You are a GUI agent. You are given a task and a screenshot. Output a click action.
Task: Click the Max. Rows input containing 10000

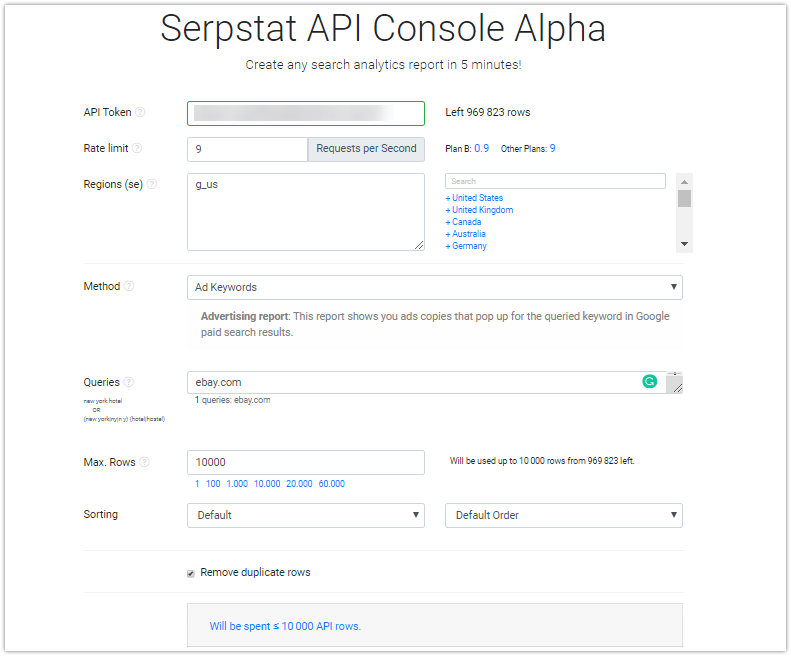point(306,462)
